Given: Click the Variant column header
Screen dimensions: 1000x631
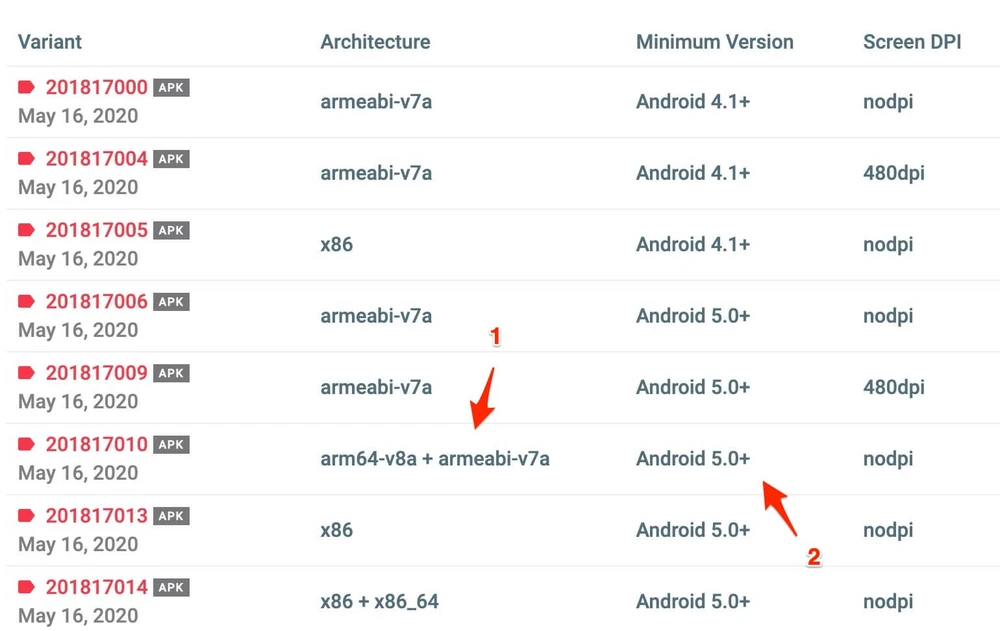Looking at the screenshot, I should [x=50, y=42].
